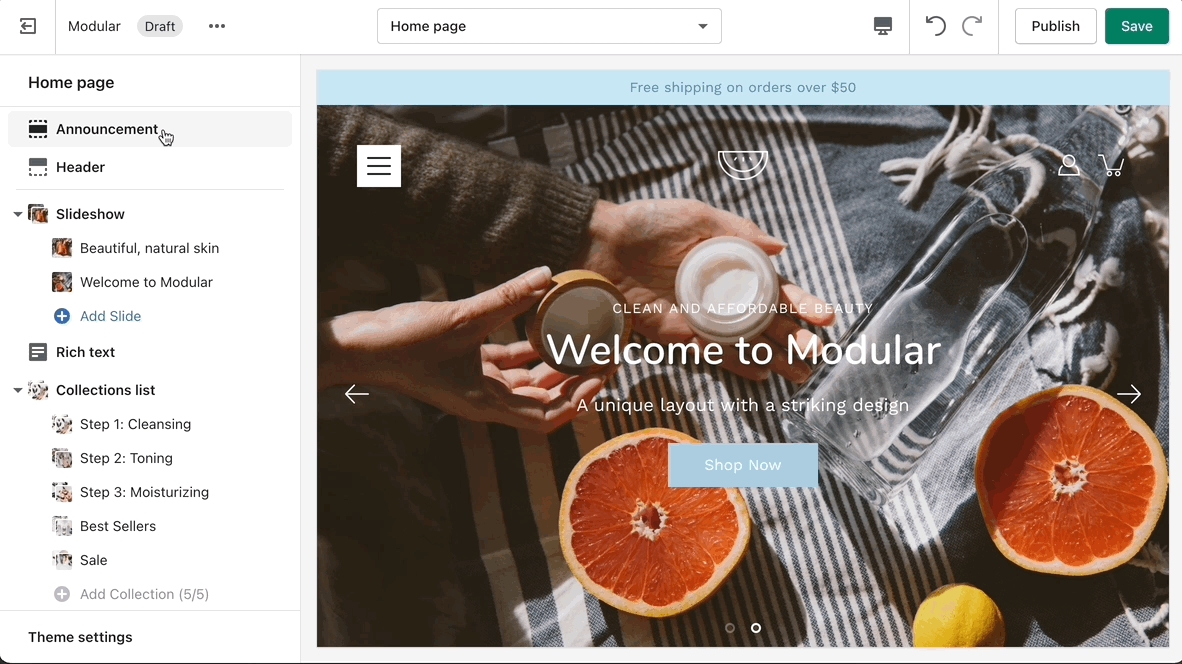Click the Add Slide link

click(110, 316)
